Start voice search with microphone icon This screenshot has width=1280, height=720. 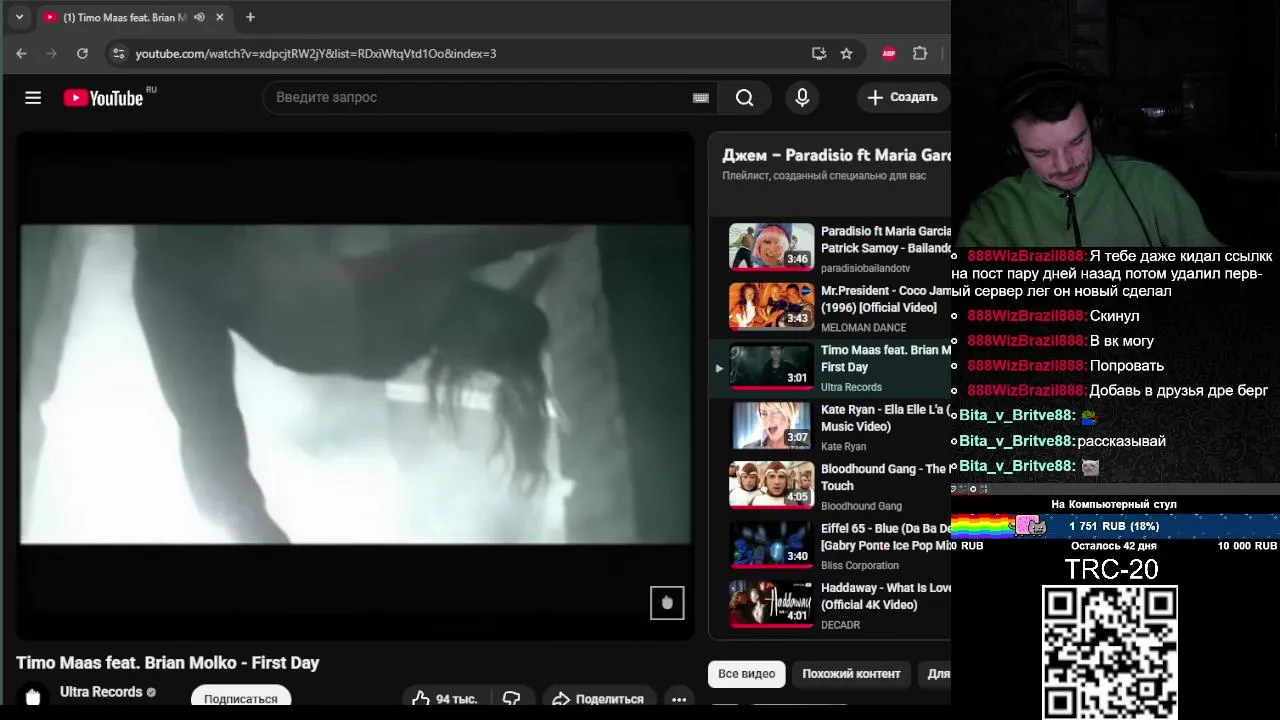click(x=801, y=97)
